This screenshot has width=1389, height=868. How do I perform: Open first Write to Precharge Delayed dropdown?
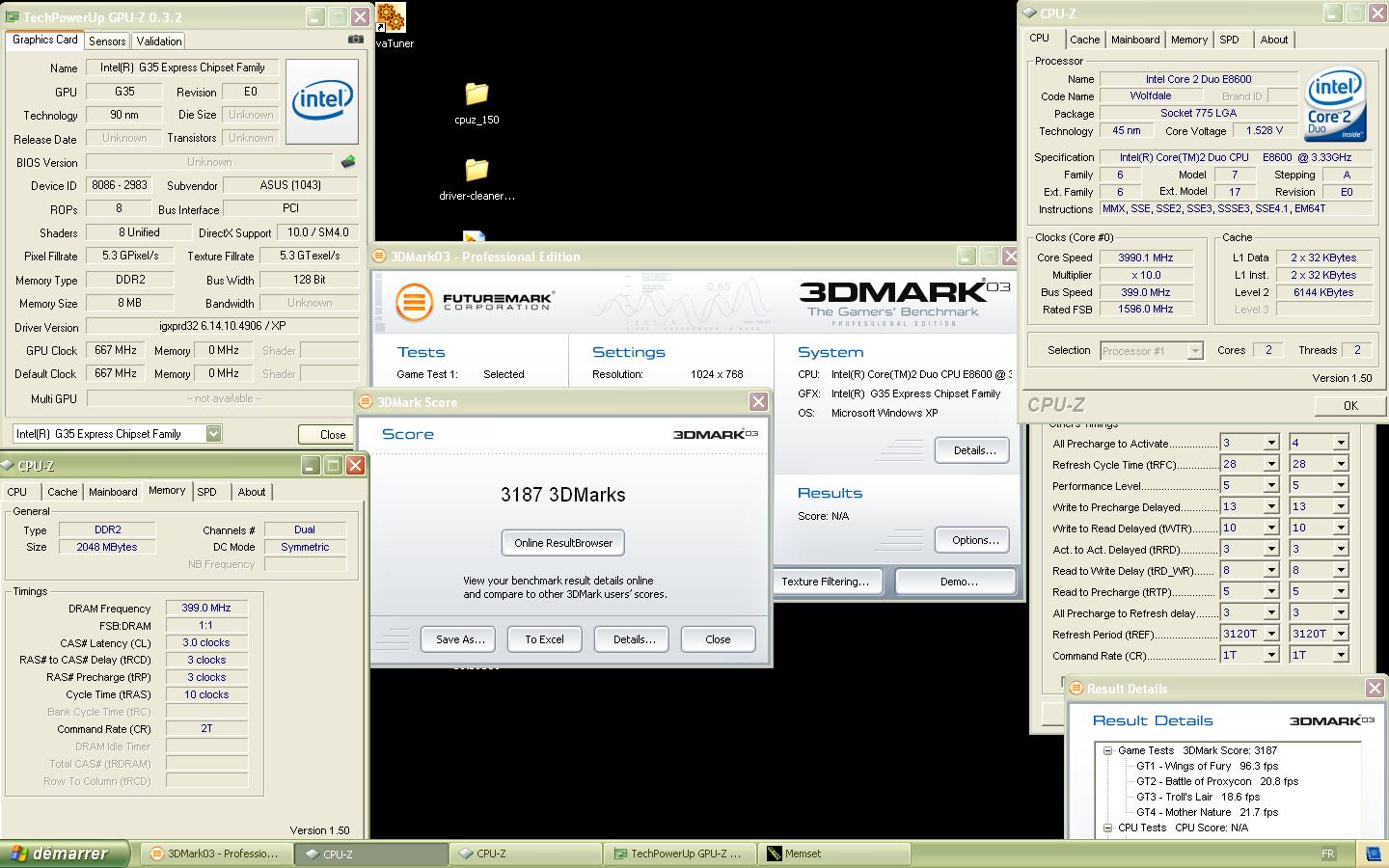1271,507
